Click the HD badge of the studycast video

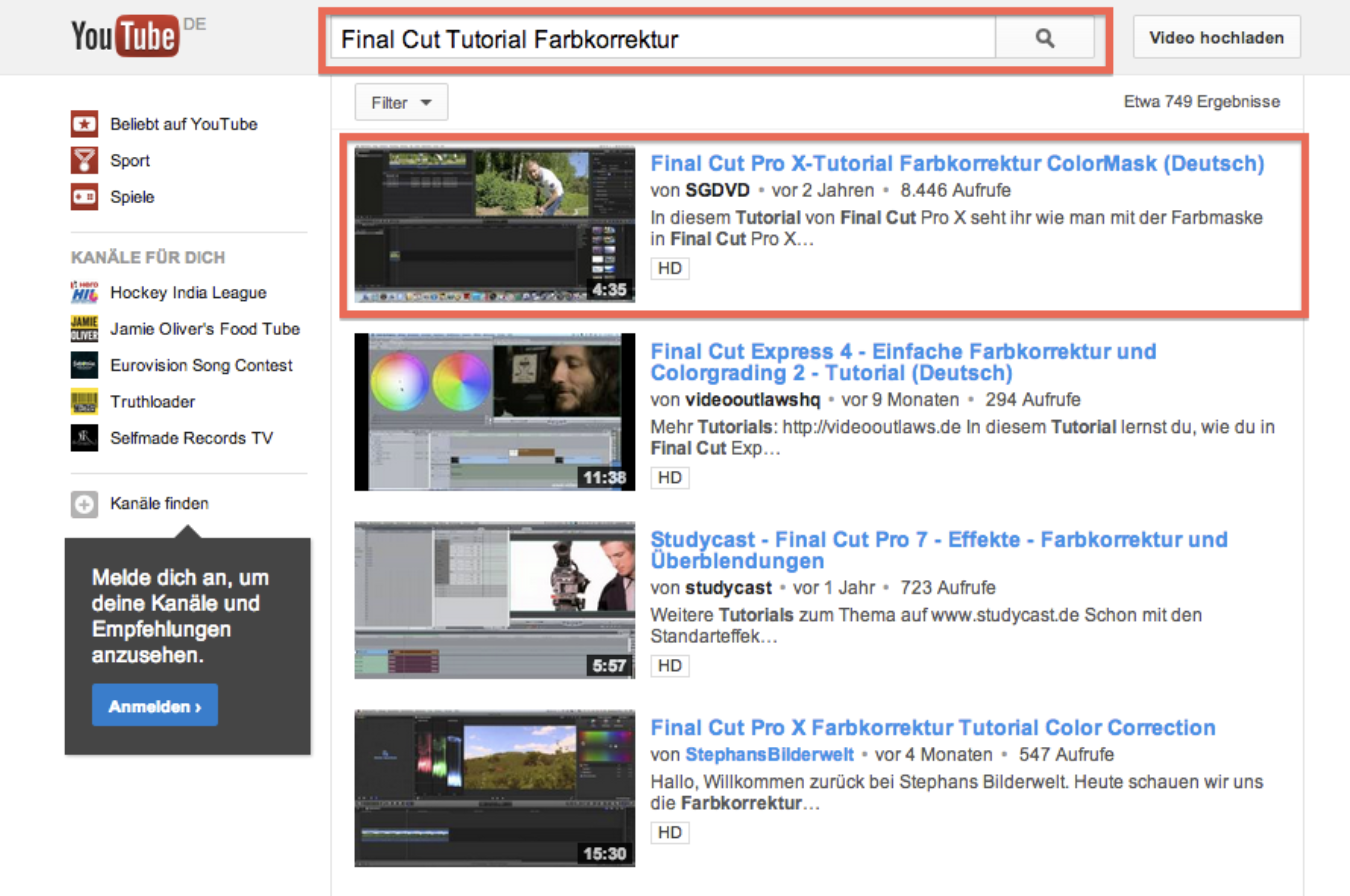[x=670, y=665]
